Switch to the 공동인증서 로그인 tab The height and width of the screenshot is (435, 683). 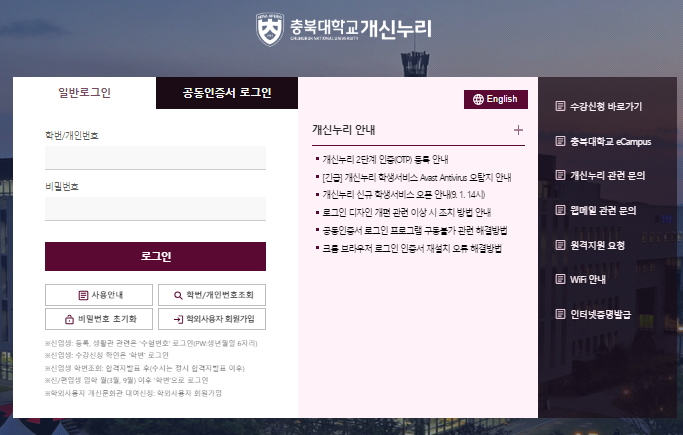coord(227,93)
